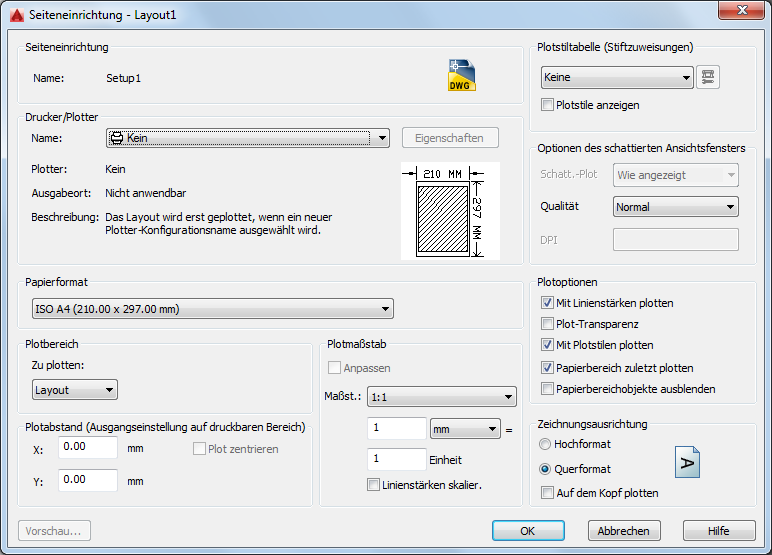Click the AutoCAD logo in title bar
The width and height of the screenshot is (772, 555).
pyautogui.click(x=17, y=15)
